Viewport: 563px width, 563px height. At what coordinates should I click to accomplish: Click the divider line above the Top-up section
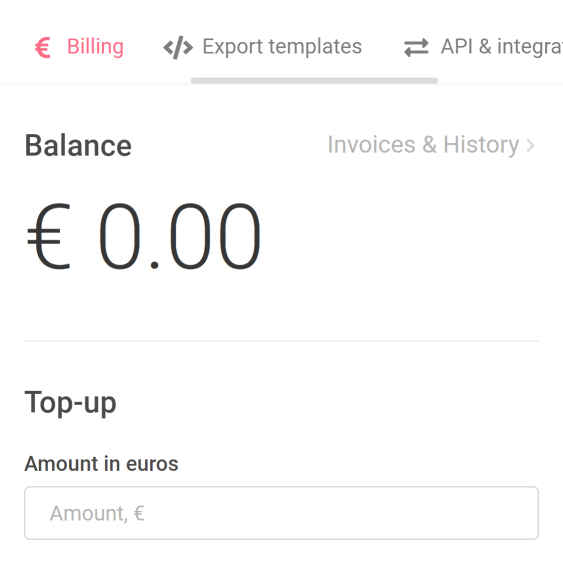pyautogui.click(x=282, y=341)
